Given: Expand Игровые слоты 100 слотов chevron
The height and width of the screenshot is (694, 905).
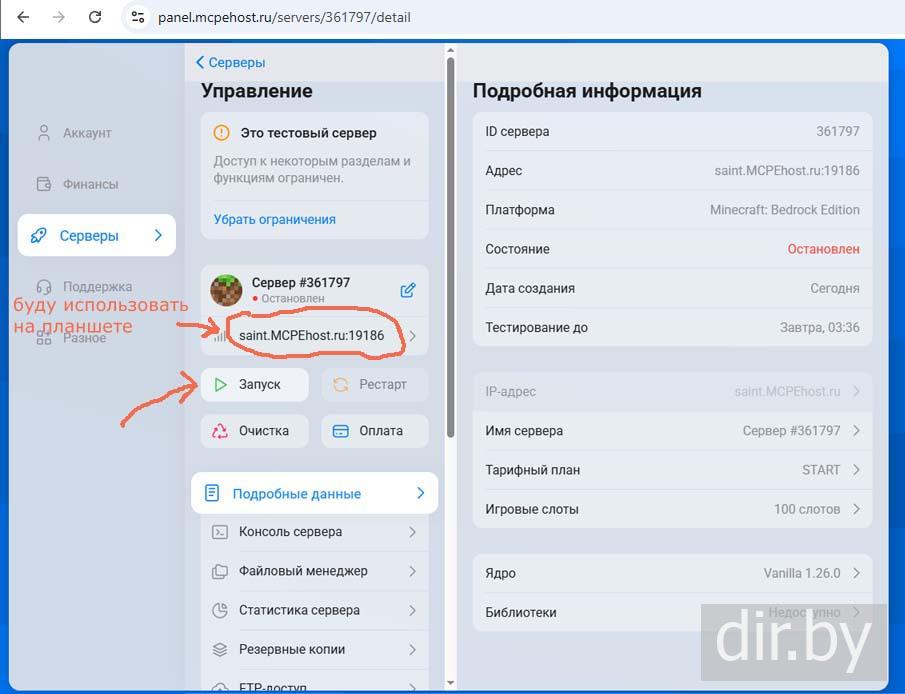Looking at the screenshot, I should [857, 509].
